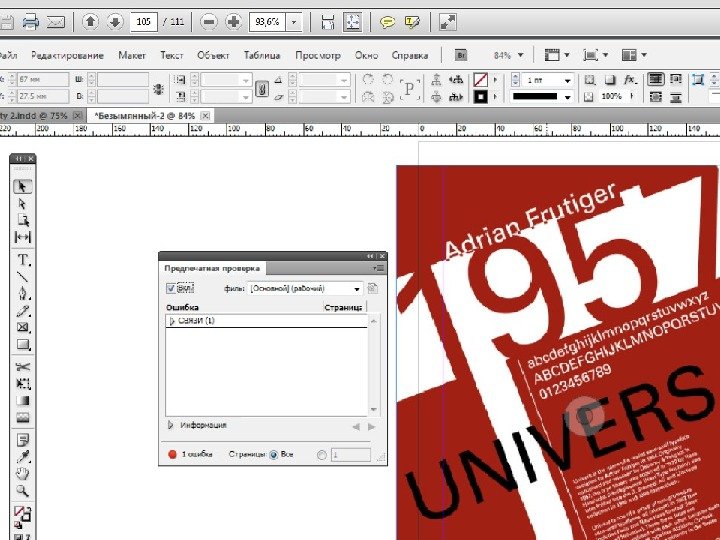Select the page range radio button
The width and height of the screenshot is (720, 540).
321,455
